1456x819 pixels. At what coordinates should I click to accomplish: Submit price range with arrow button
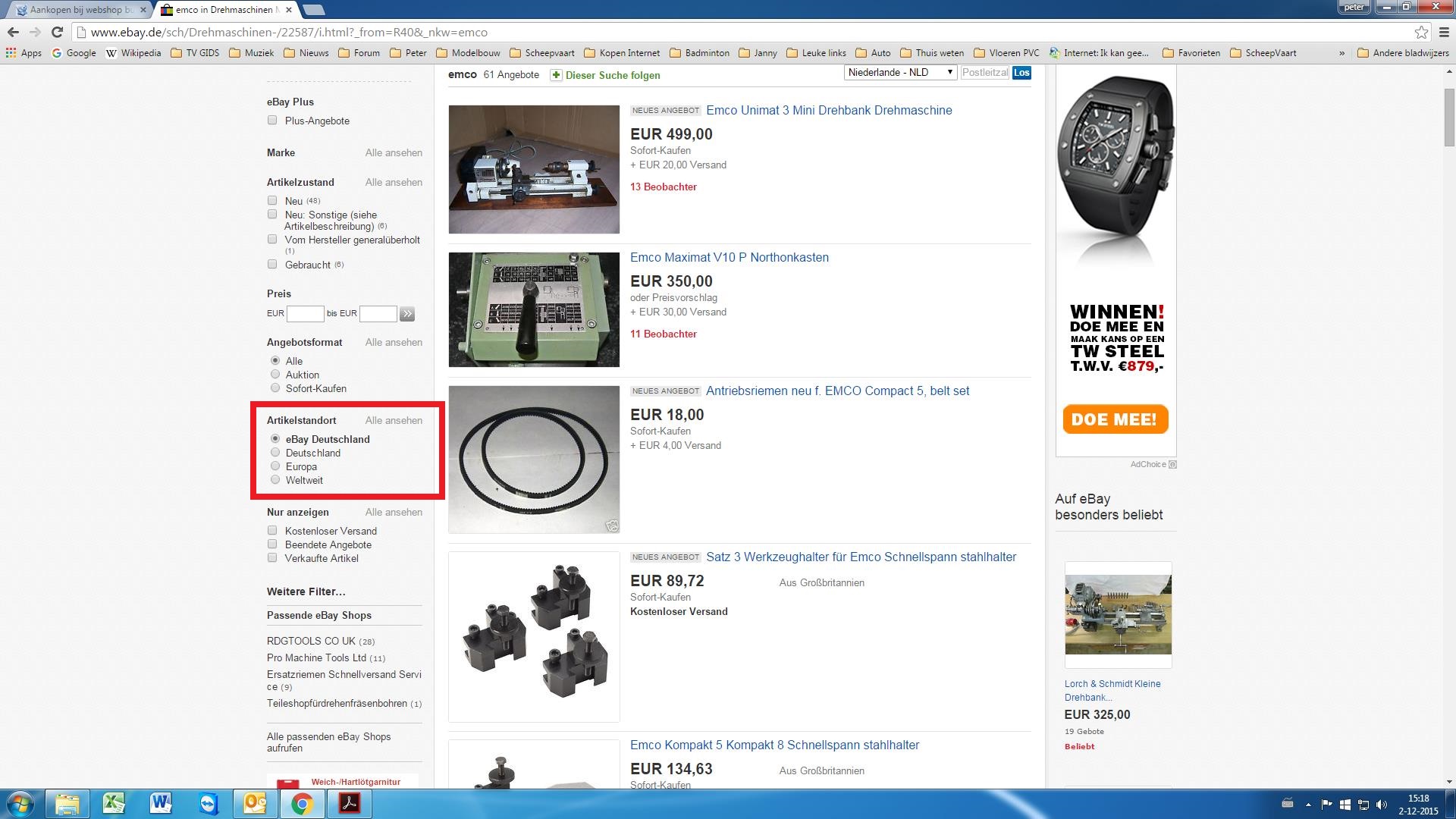pos(407,314)
